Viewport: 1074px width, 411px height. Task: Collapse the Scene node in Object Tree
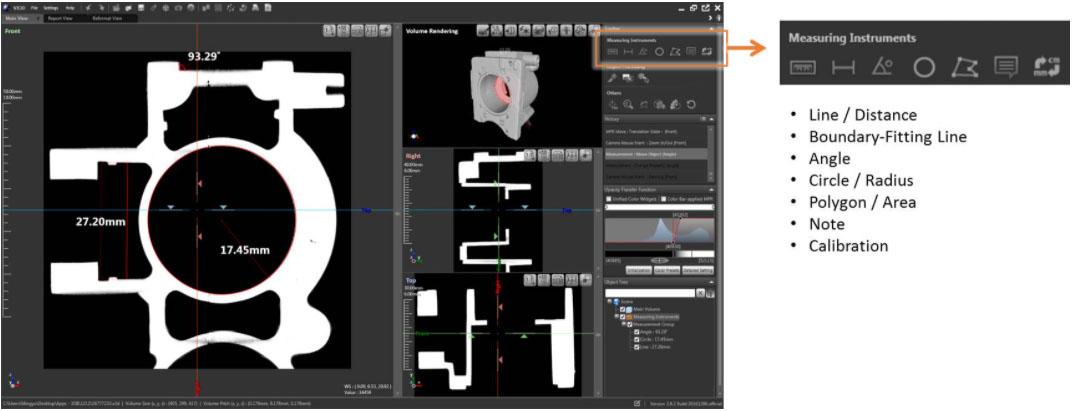pyautogui.click(x=610, y=301)
